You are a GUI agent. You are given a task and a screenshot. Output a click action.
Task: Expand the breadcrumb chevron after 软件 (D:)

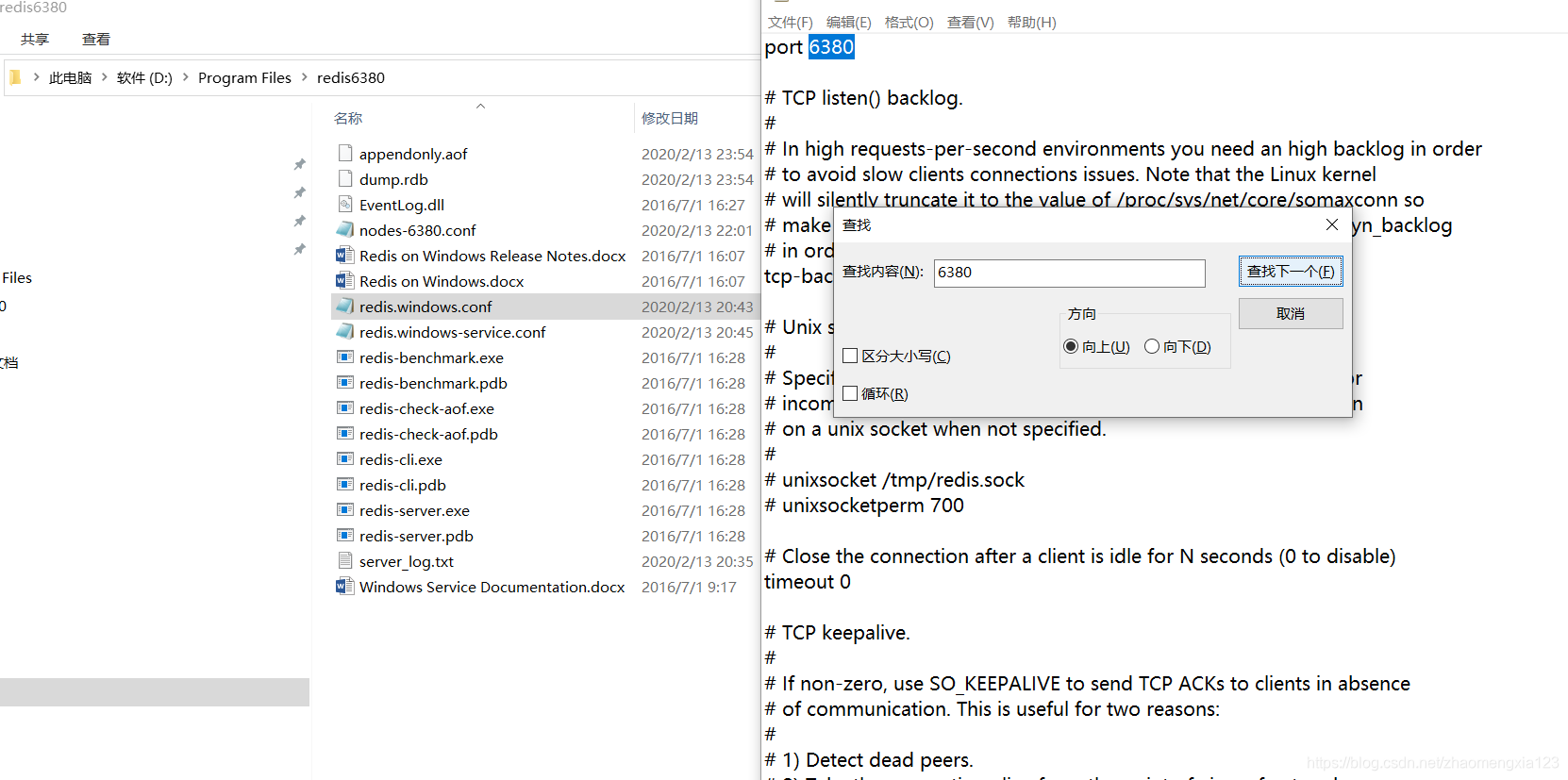tap(185, 77)
